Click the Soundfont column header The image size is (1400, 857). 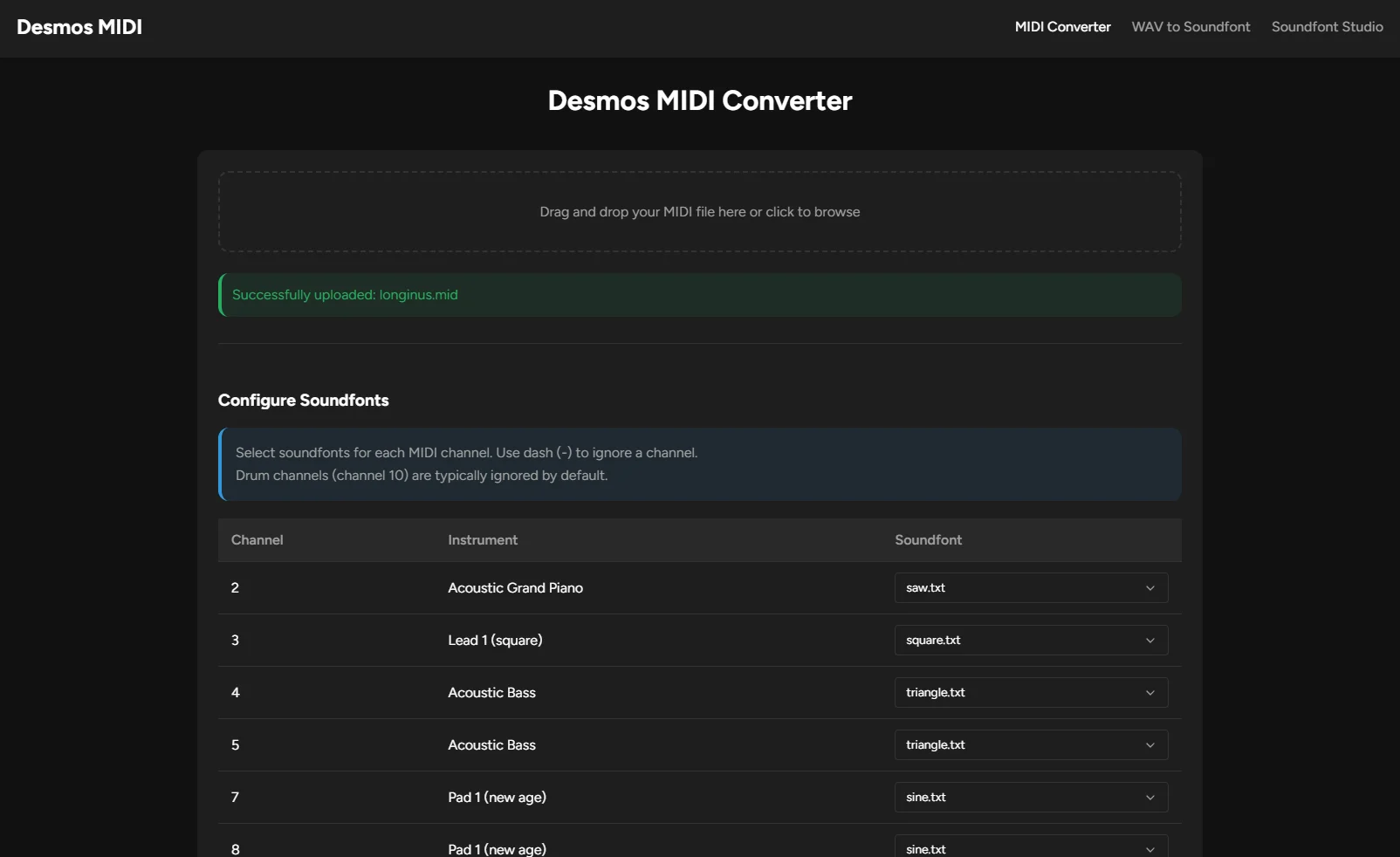928,540
